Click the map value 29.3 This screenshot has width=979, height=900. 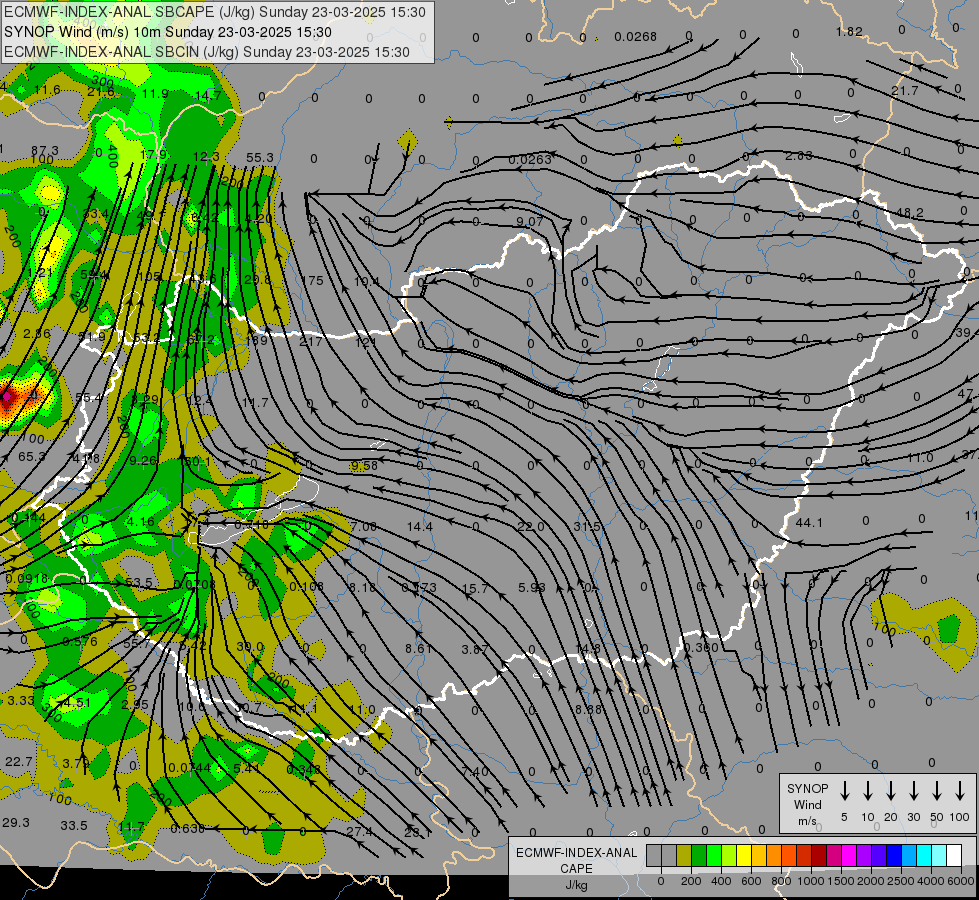(x=16, y=823)
